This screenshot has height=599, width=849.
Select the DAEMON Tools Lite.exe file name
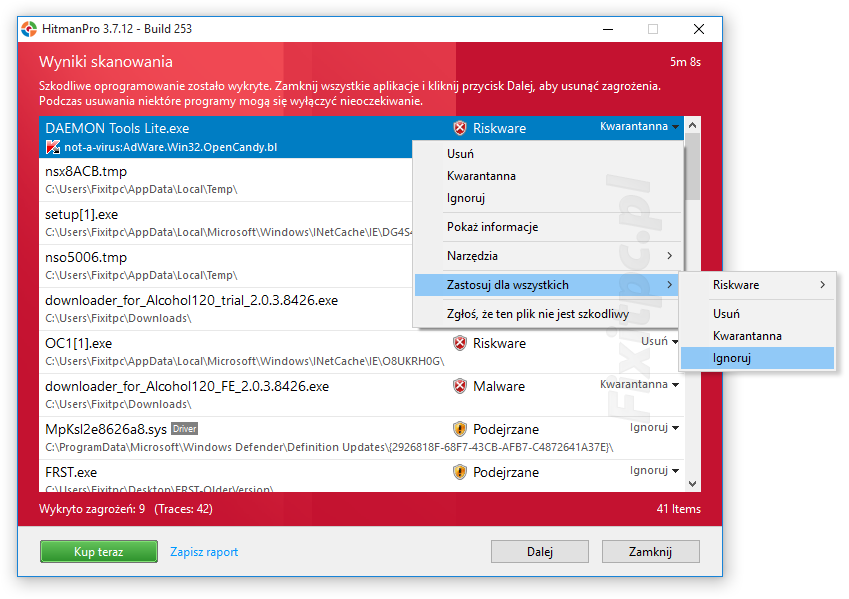tap(117, 128)
